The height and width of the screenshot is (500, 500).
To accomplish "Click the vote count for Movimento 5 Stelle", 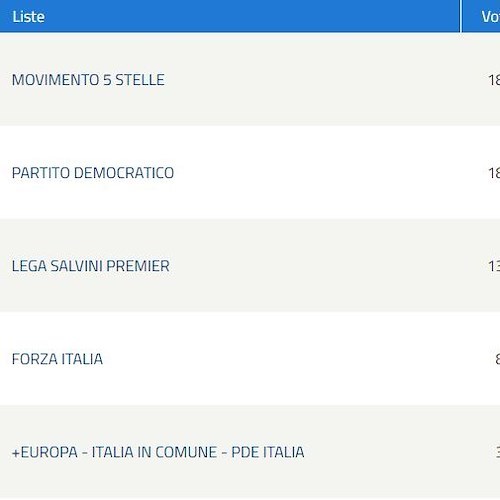I will (494, 80).
